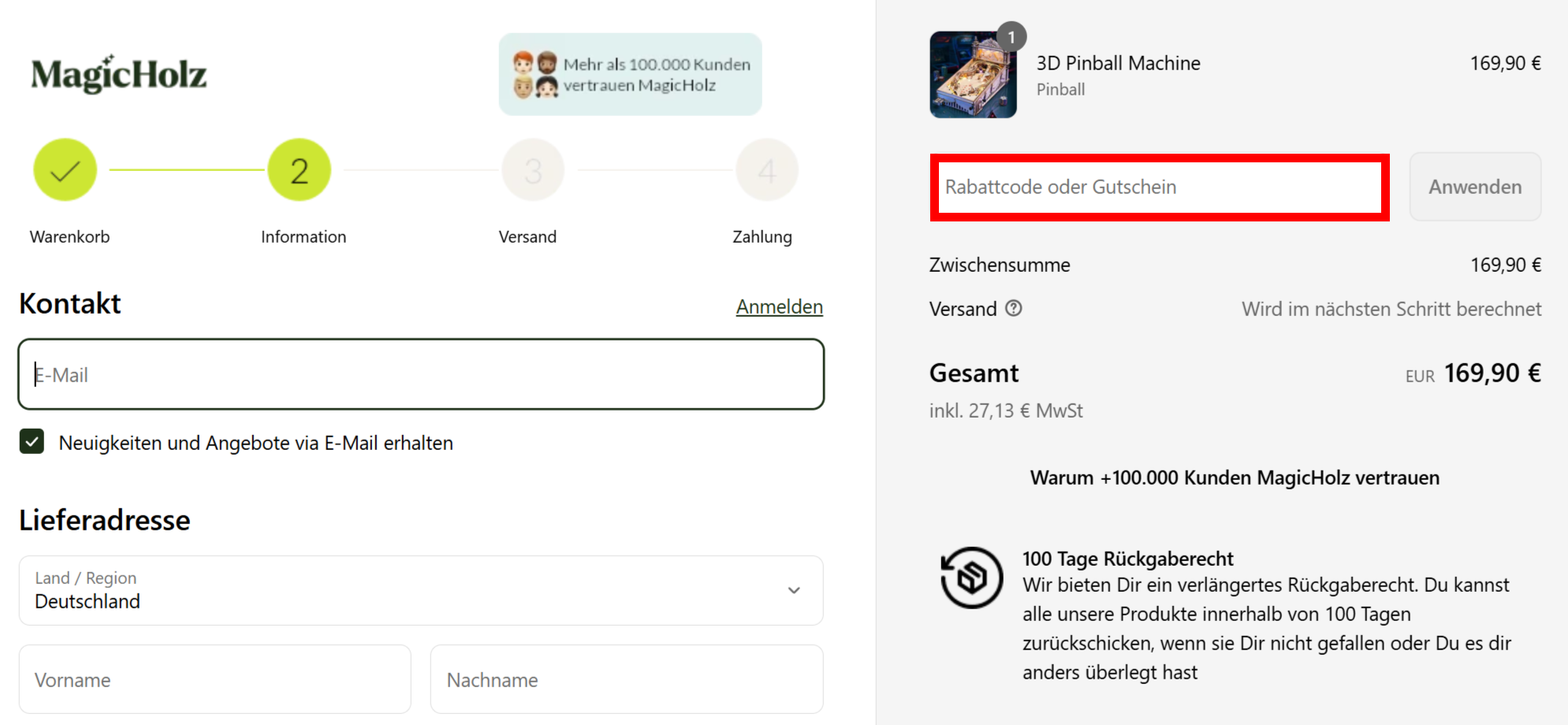
Task: Click the MagicHolz logo
Action: [x=118, y=74]
